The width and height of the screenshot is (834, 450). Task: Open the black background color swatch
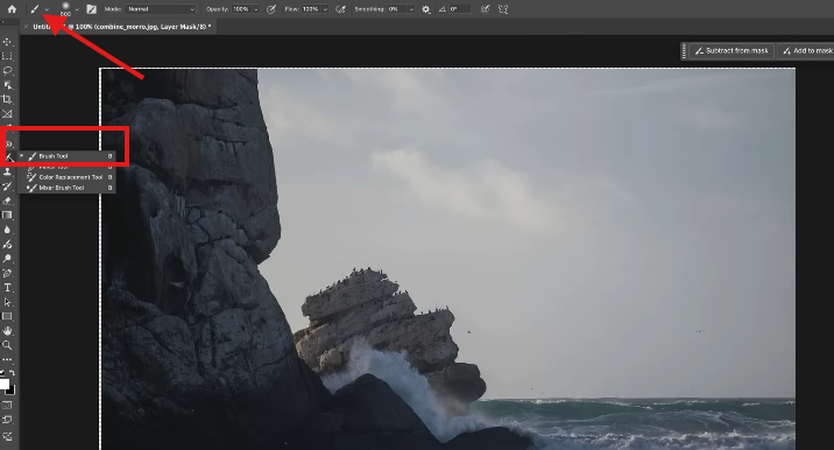point(12,390)
